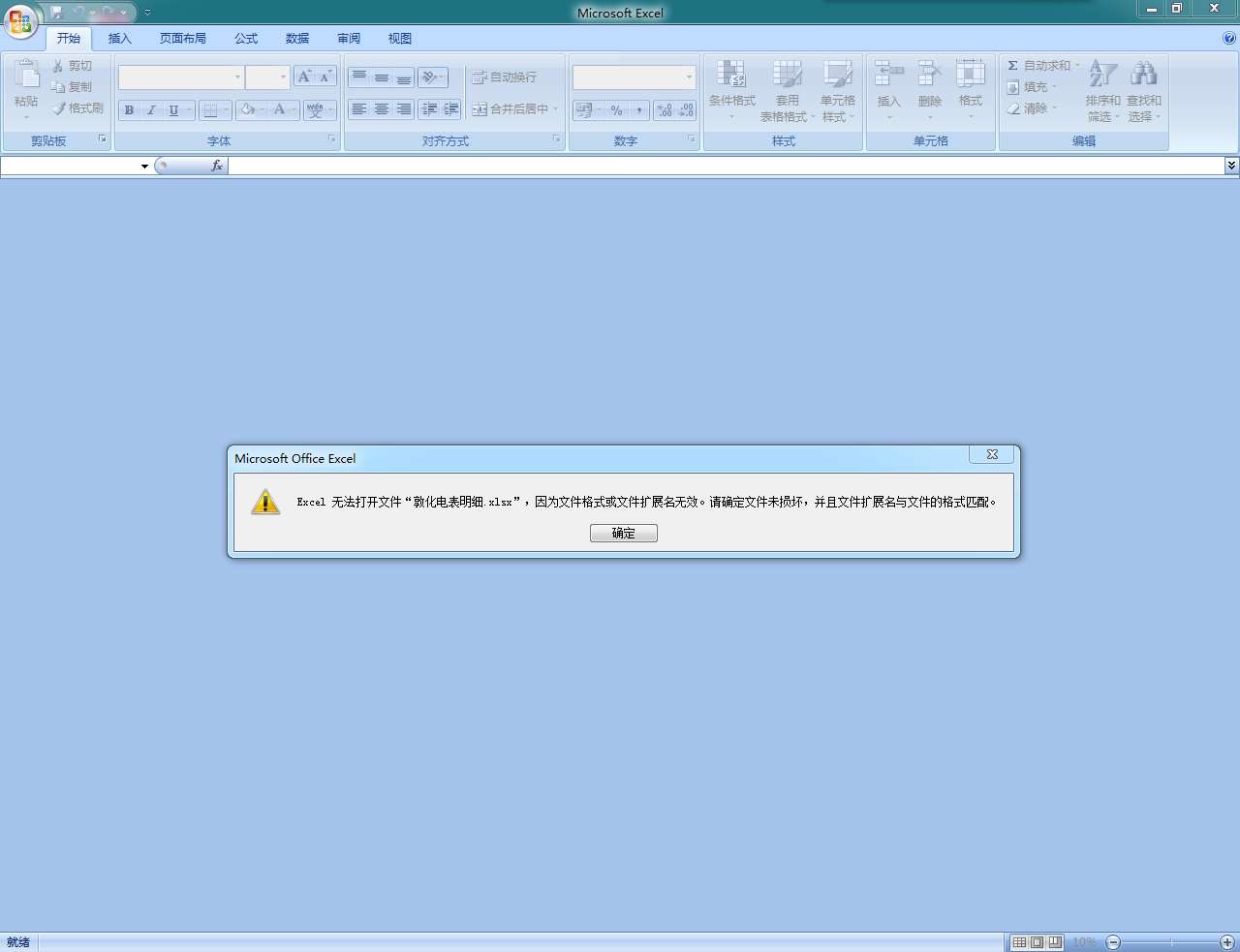The height and width of the screenshot is (952, 1240).
Task: Open the font name dropdown
Action: coord(237,77)
